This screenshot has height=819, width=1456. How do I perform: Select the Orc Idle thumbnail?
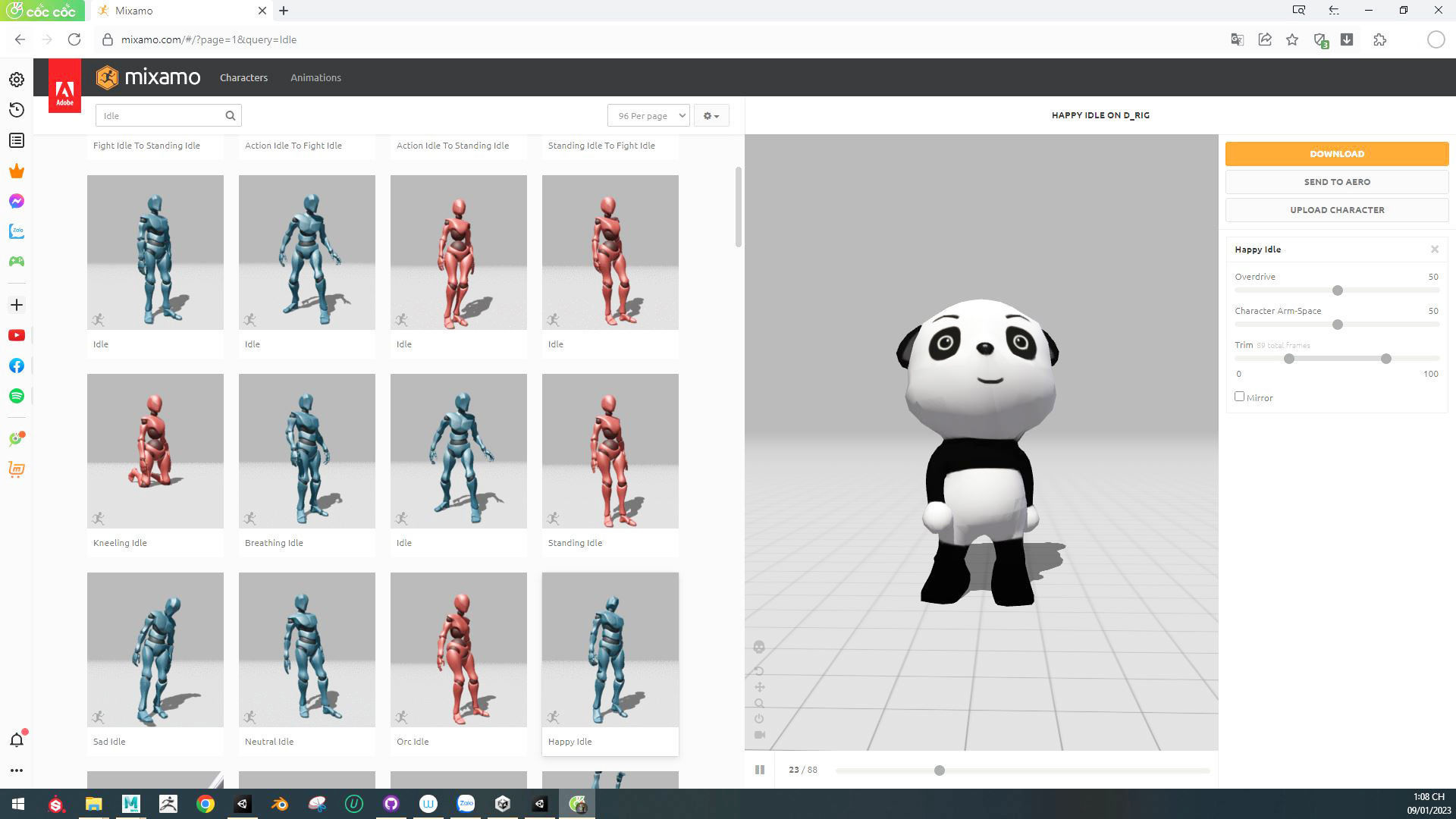pyautogui.click(x=459, y=650)
